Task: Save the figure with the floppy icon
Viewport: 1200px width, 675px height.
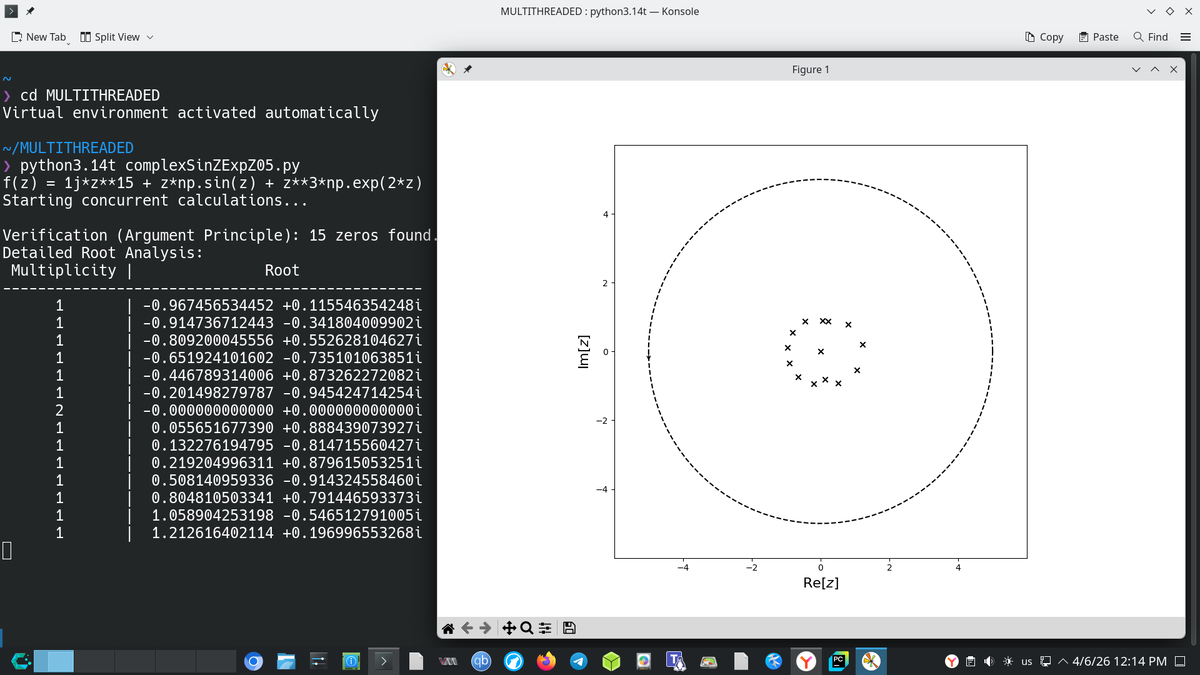Action: (x=568, y=628)
